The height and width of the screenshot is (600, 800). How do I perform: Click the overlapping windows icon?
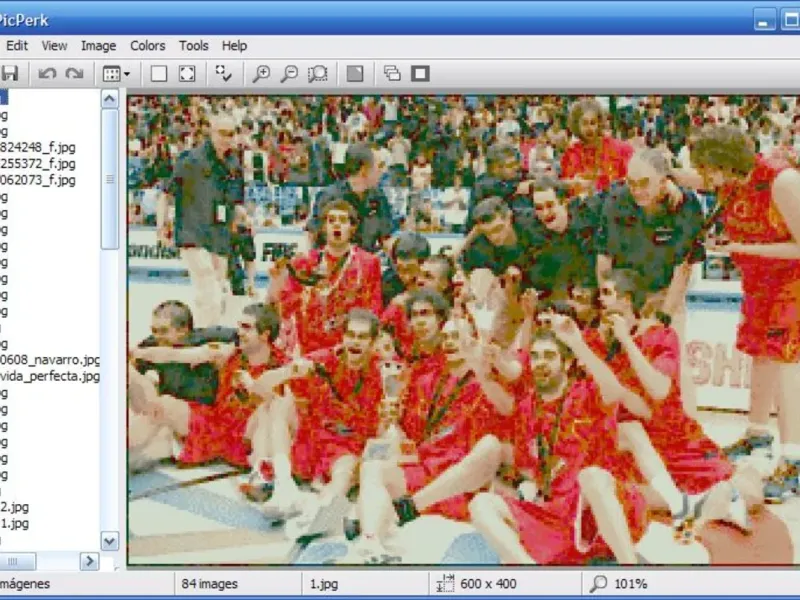(x=392, y=73)
